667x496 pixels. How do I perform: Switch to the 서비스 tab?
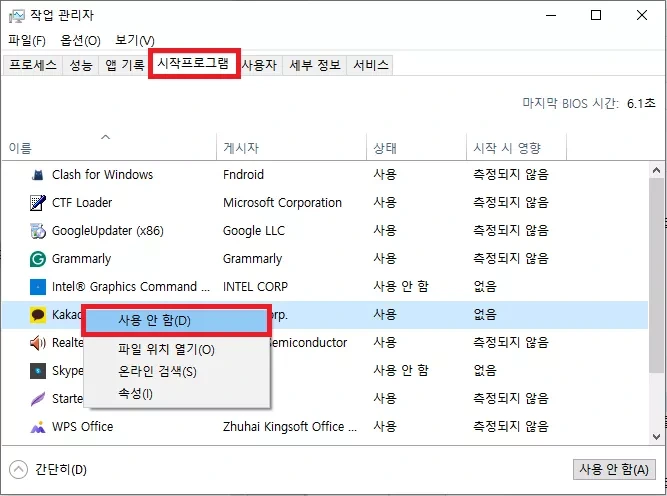click(x=371, y=65)
